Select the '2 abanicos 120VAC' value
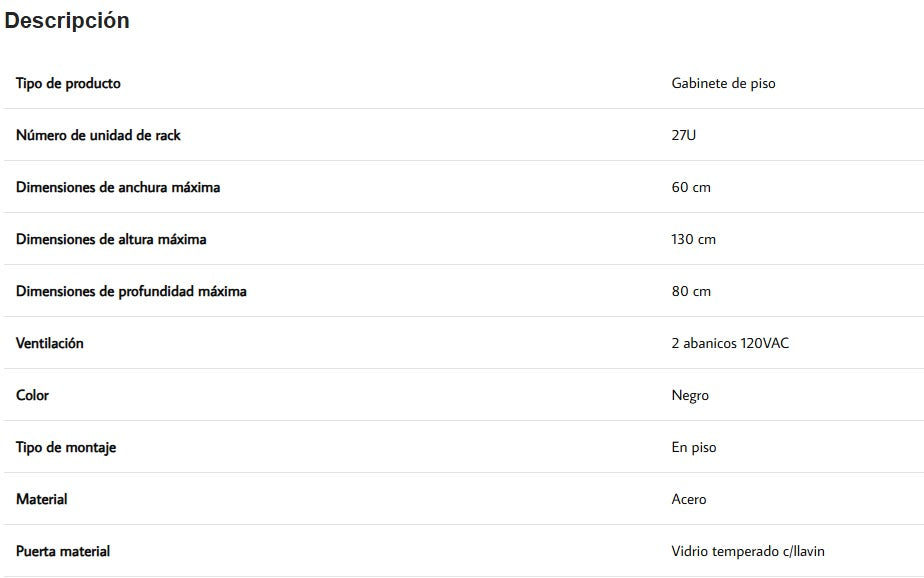Viewport: 924px width, 578px height. point(730,343)
